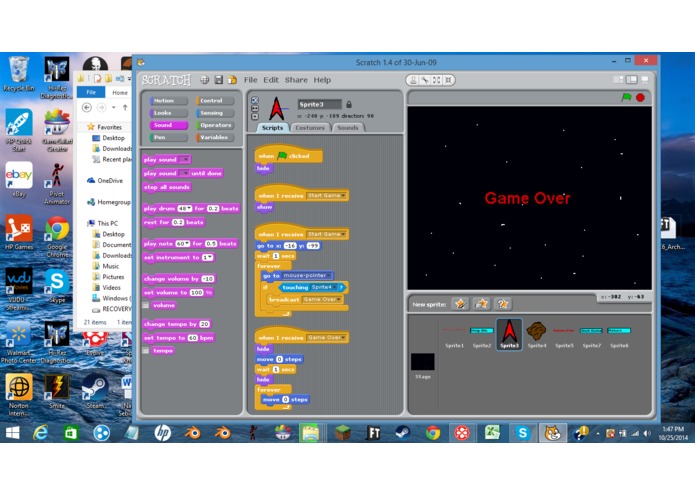
Task: Open Internet Explorer from the taskbar
Action: [x=41, y=432]
